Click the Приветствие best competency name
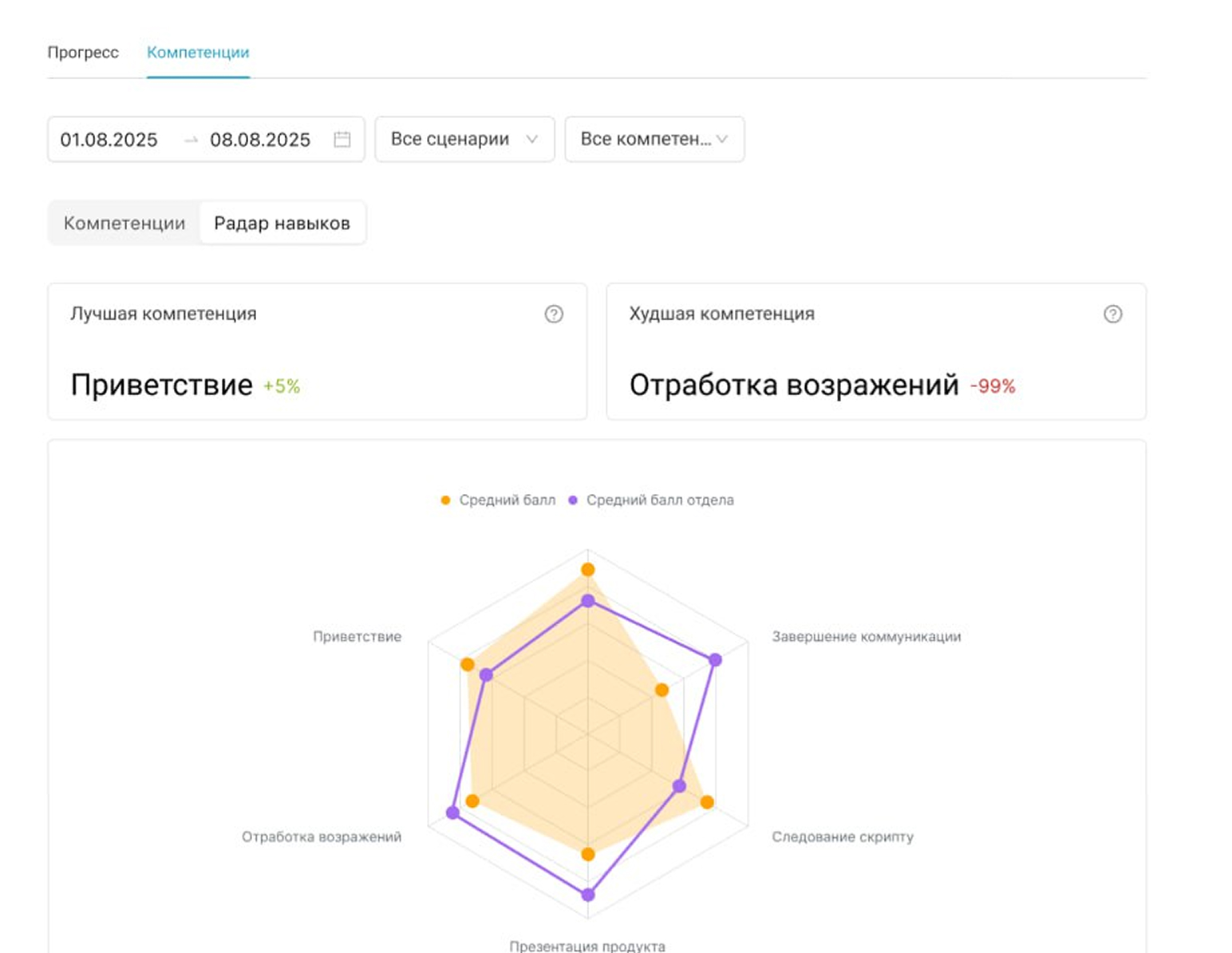Viewport: 1232px width, 953px height. click(162, 386)
